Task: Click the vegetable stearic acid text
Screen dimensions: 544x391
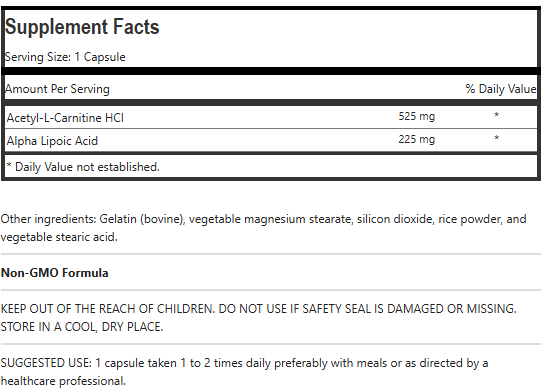Action: point(59,237)
